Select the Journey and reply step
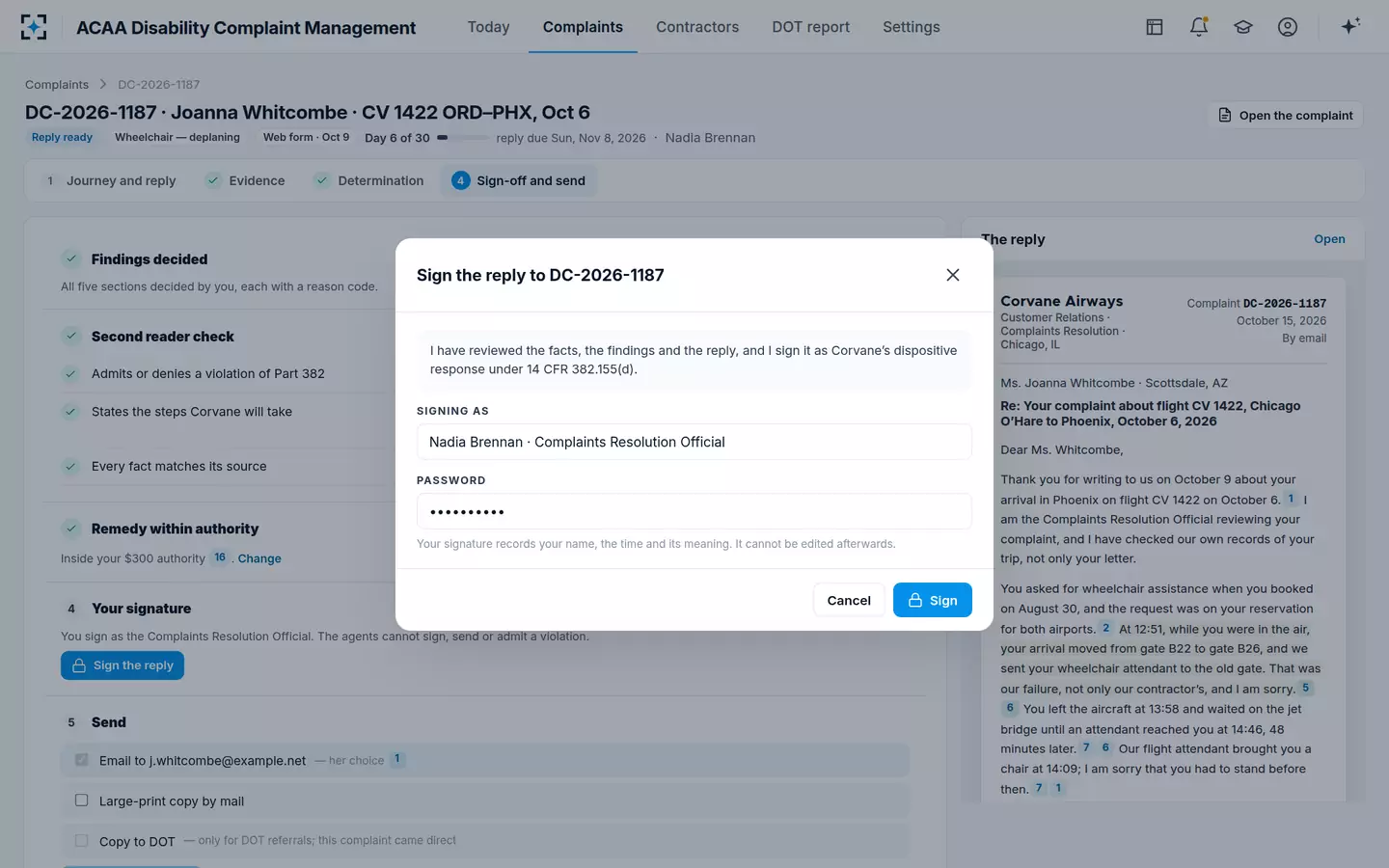Image resolution: width=1389 pixels, height=868 pixels. coord(110,180)
